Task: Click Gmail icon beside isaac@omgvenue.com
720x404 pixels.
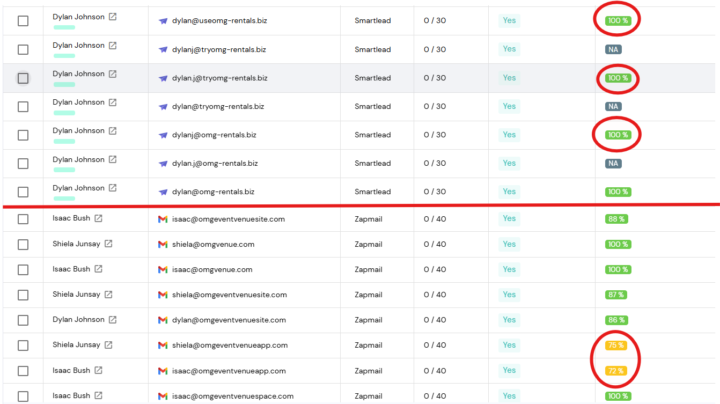Action: click(163, 270)
